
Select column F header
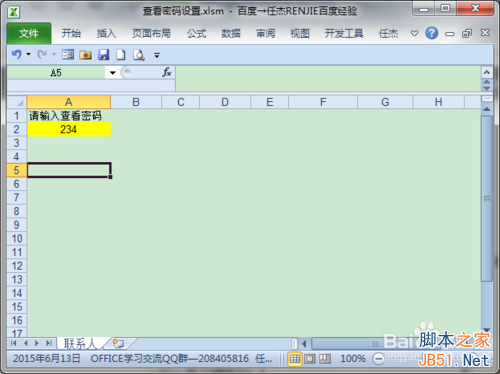click(x=323, y=102)
